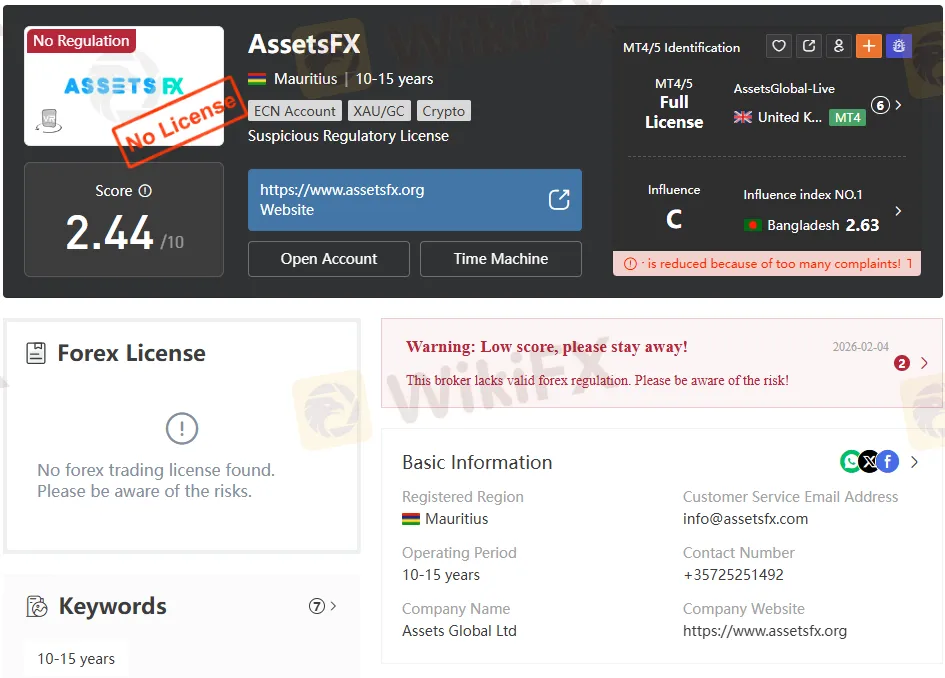Viewport: 945px width, 678px height.
Task: Click the Keywords section icon
Action: coord(37,606)
